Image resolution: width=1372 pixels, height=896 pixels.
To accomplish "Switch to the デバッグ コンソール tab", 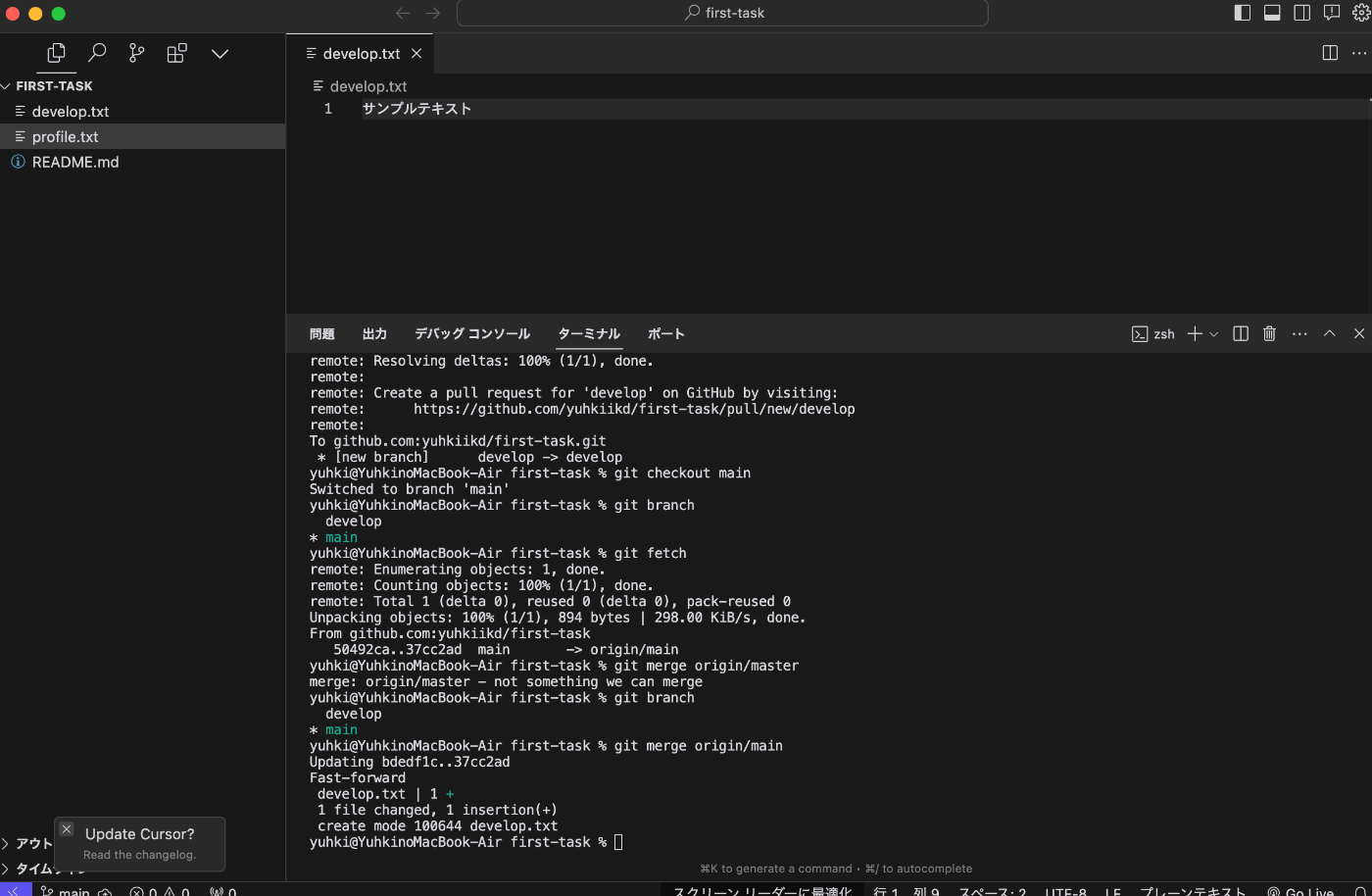I will (472, 334).
